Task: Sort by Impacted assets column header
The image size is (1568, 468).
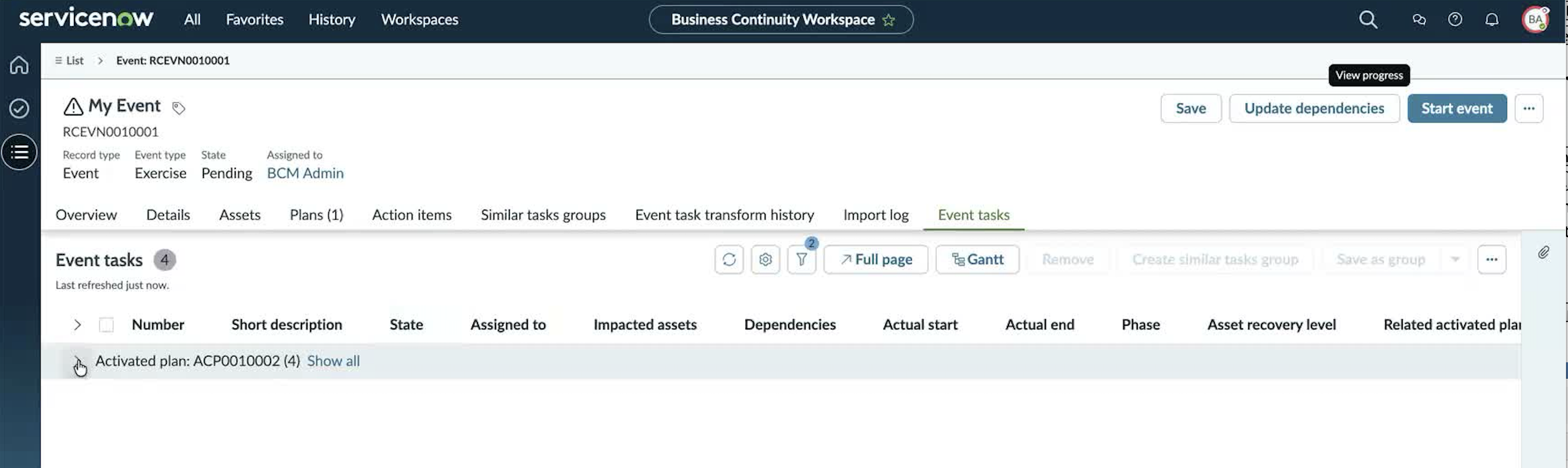Action: pos(645,325)
